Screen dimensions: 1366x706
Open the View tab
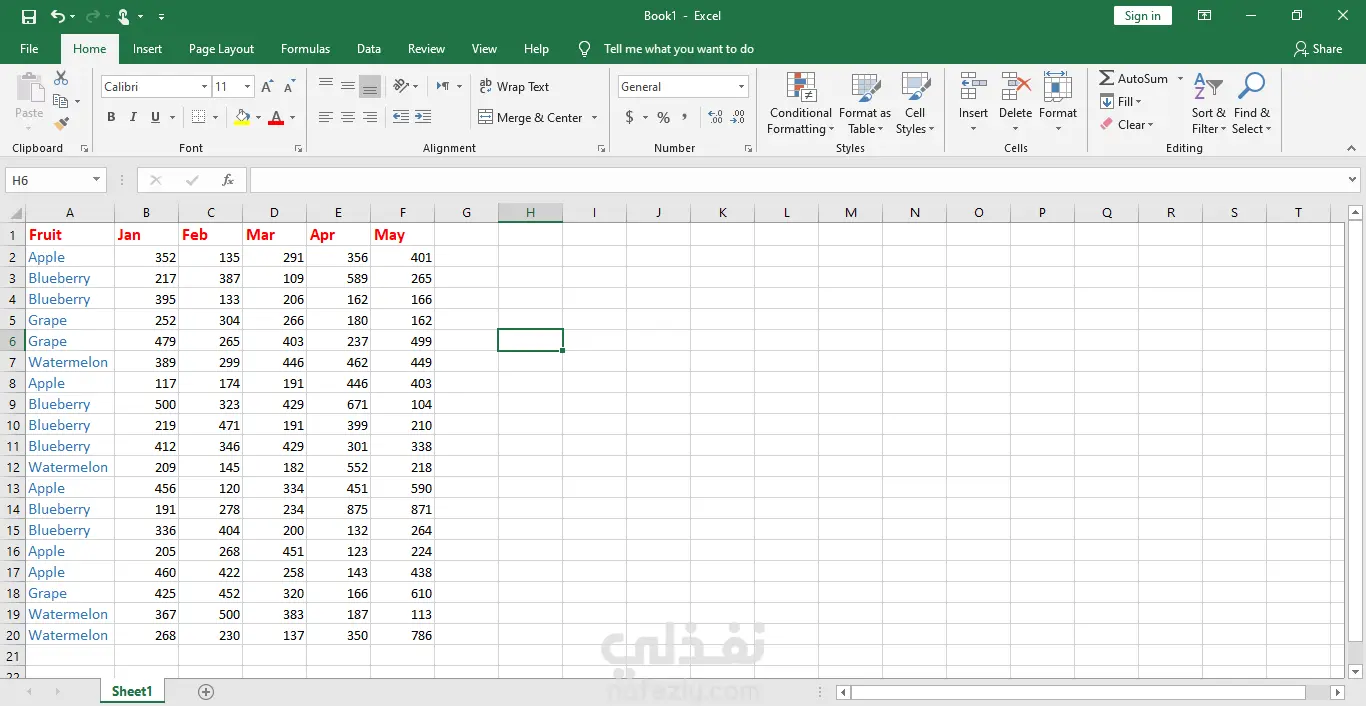point(484,49)
